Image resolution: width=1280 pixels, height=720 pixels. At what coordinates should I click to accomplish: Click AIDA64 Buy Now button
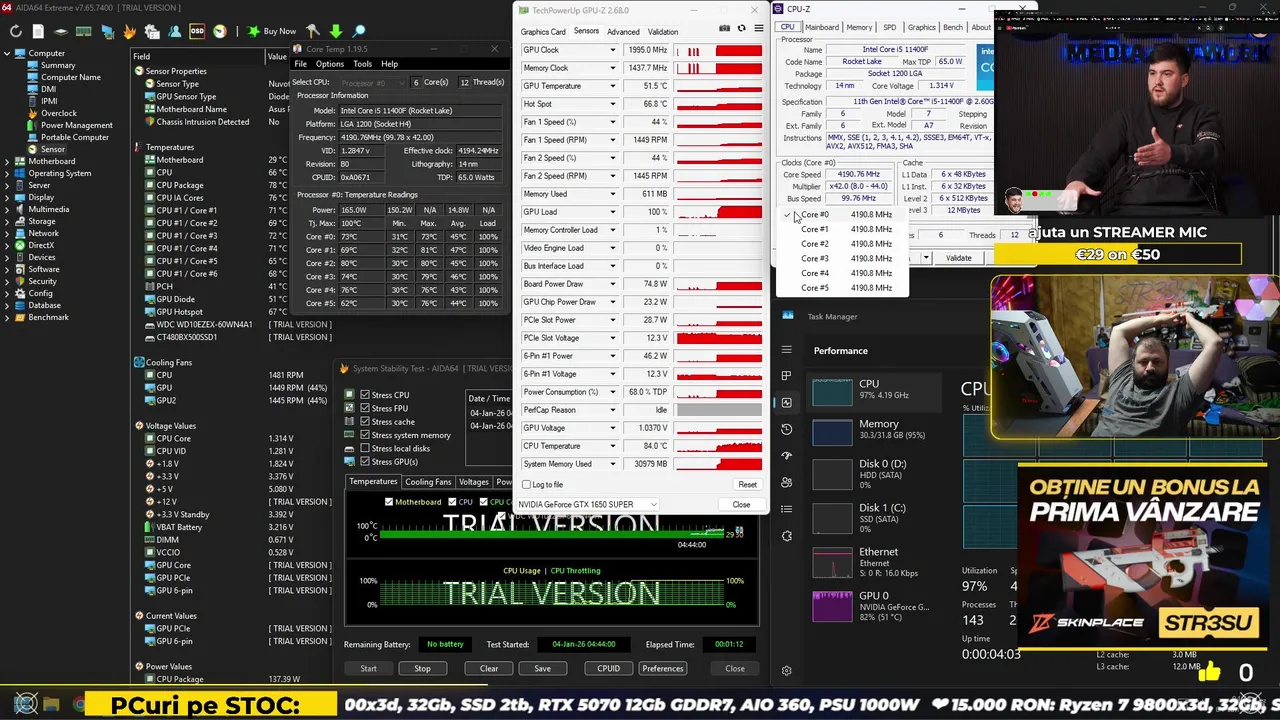pyautogui.click(x=272, y=31)
